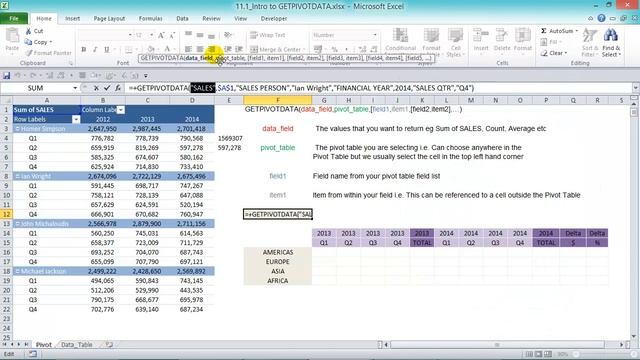
Task: Open Cell Styles gallery
Action: [x=455, y=41]
